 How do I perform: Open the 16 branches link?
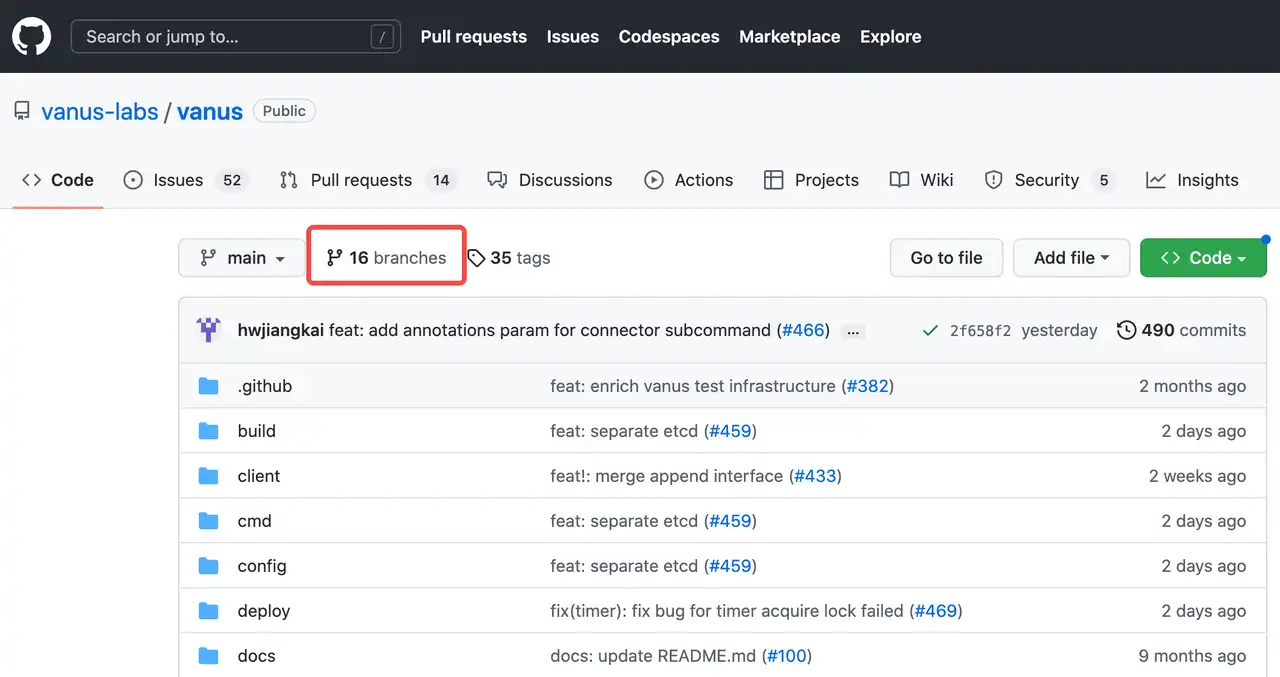point(386,258)
